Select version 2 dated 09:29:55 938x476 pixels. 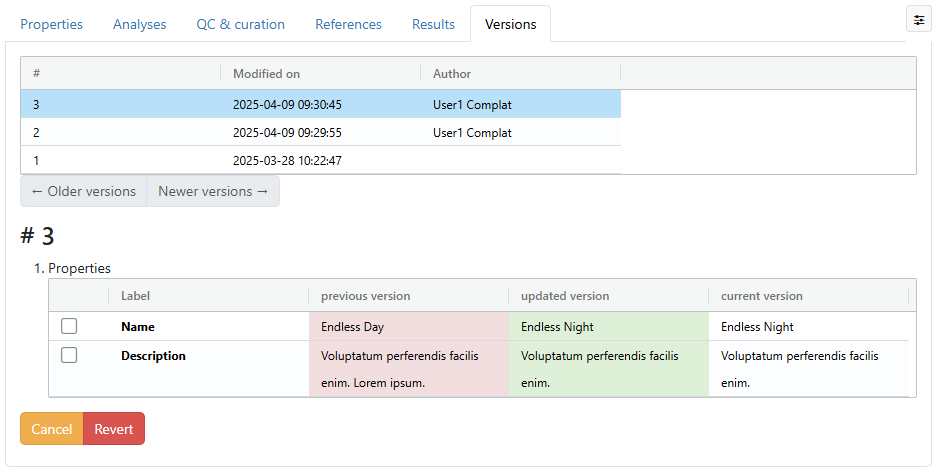pos(320,132)
